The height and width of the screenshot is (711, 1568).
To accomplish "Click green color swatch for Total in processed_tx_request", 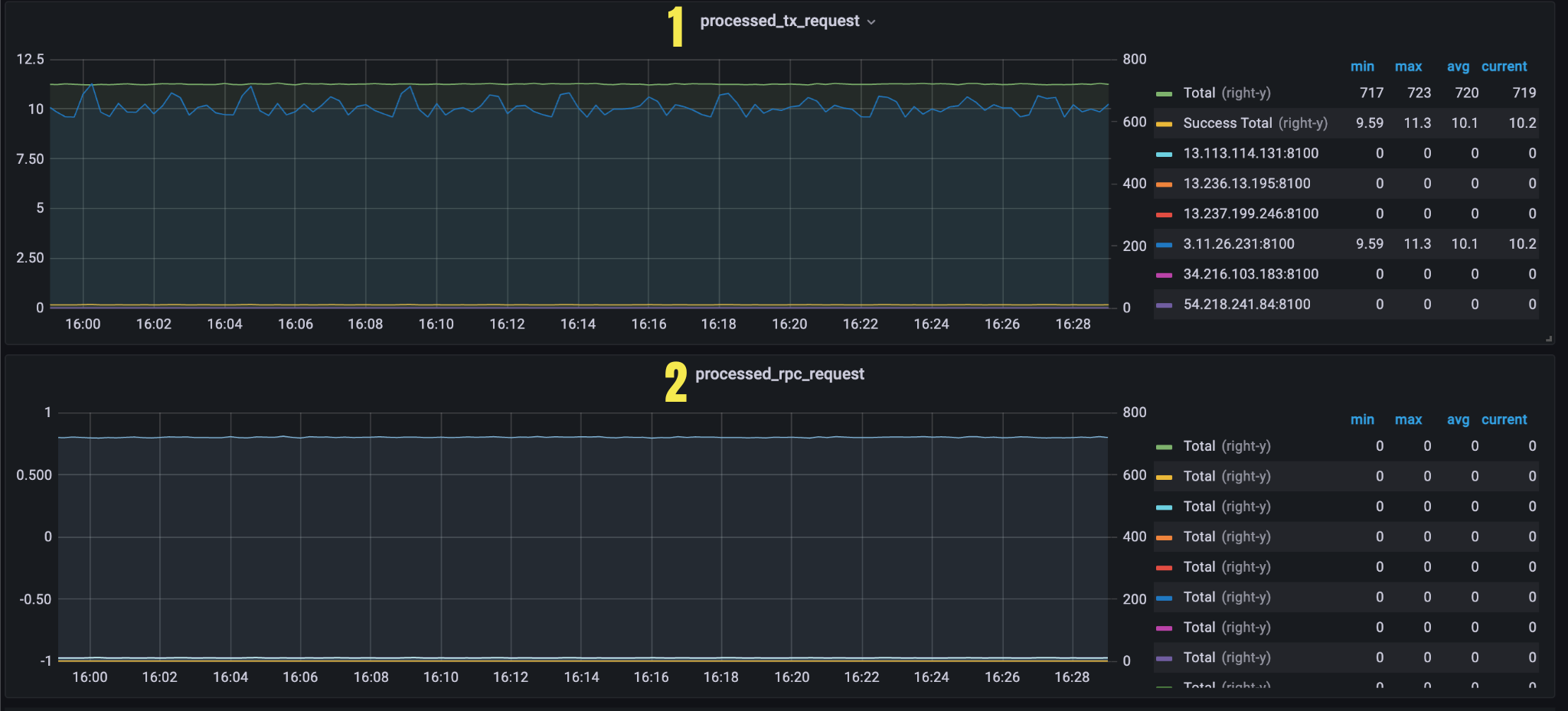I will [x=1164, y=94].
